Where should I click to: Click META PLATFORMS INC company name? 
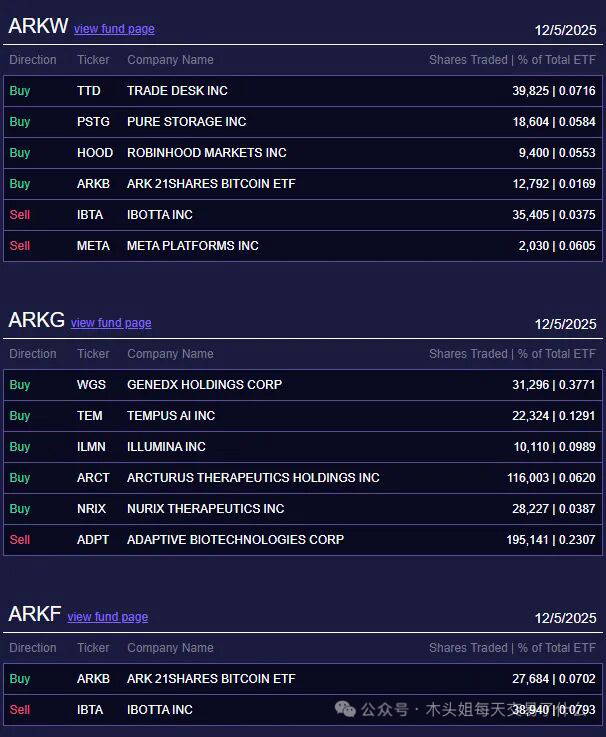[193, 246]
